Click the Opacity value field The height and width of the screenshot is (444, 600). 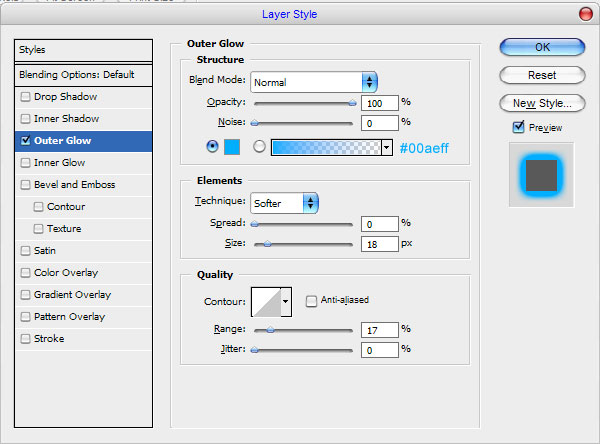(x=380, y=103)
